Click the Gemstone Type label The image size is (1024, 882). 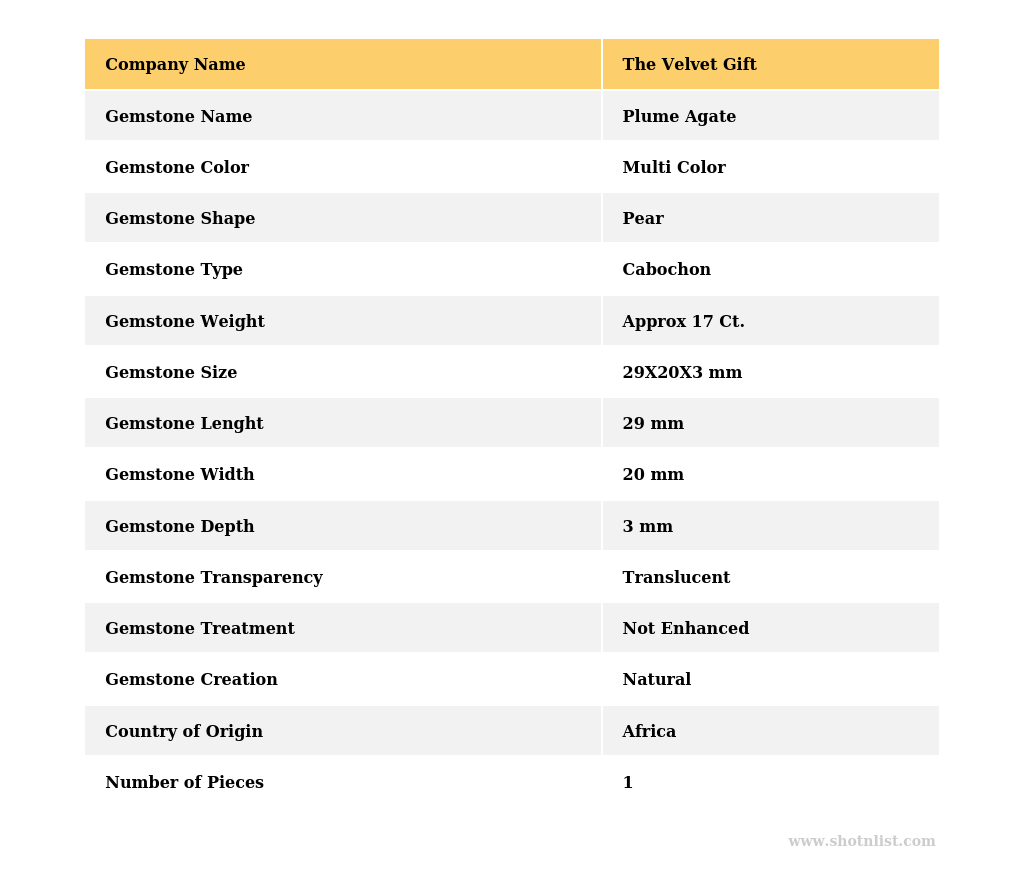click(174, 270)
